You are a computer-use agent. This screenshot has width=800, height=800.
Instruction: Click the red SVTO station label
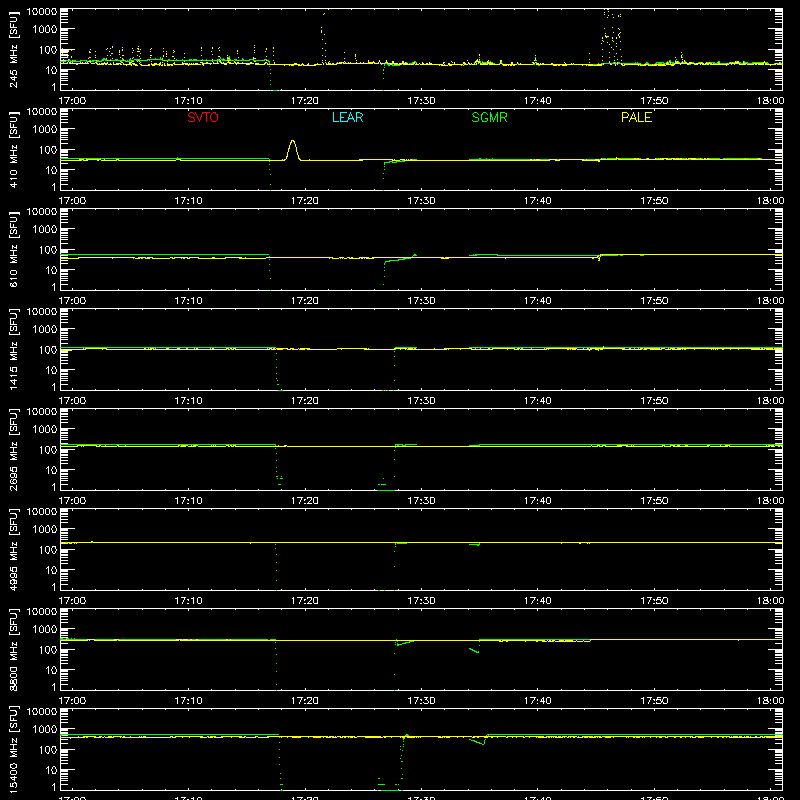(203, 117)
